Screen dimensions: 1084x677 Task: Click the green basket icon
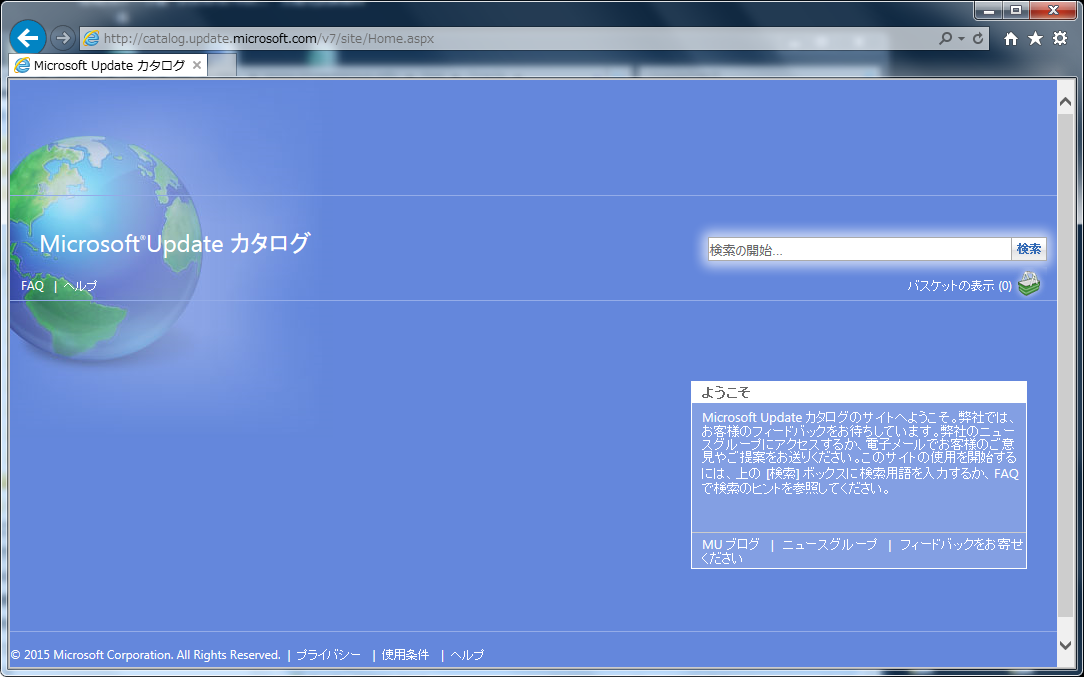pyautogui.click(x=1029, y=285)
